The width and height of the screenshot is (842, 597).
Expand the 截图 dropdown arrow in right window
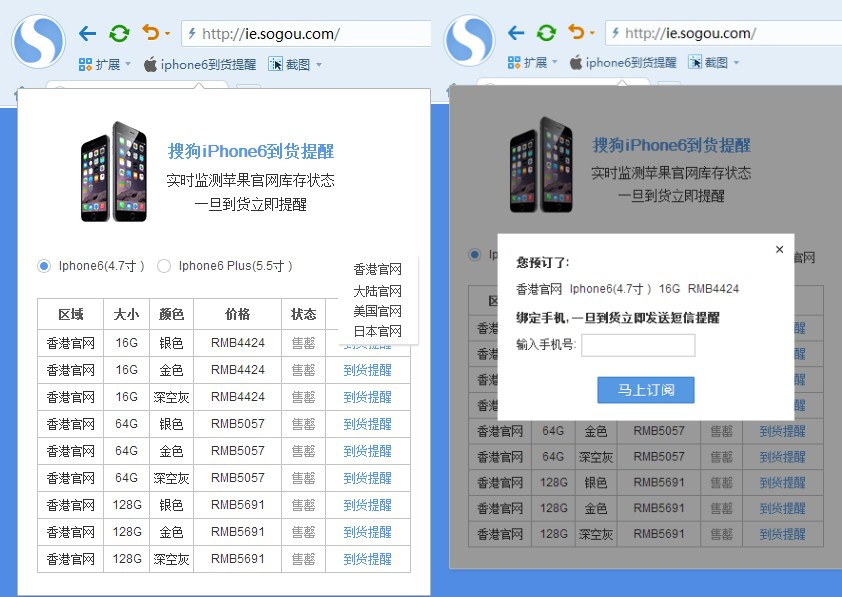(736, 63)
